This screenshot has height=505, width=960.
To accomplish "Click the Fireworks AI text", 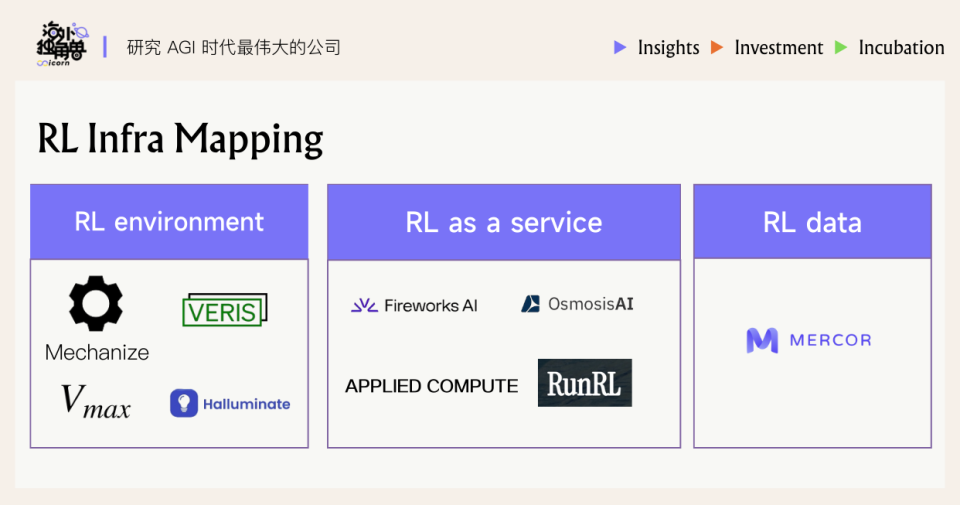I will coord(430,305).
